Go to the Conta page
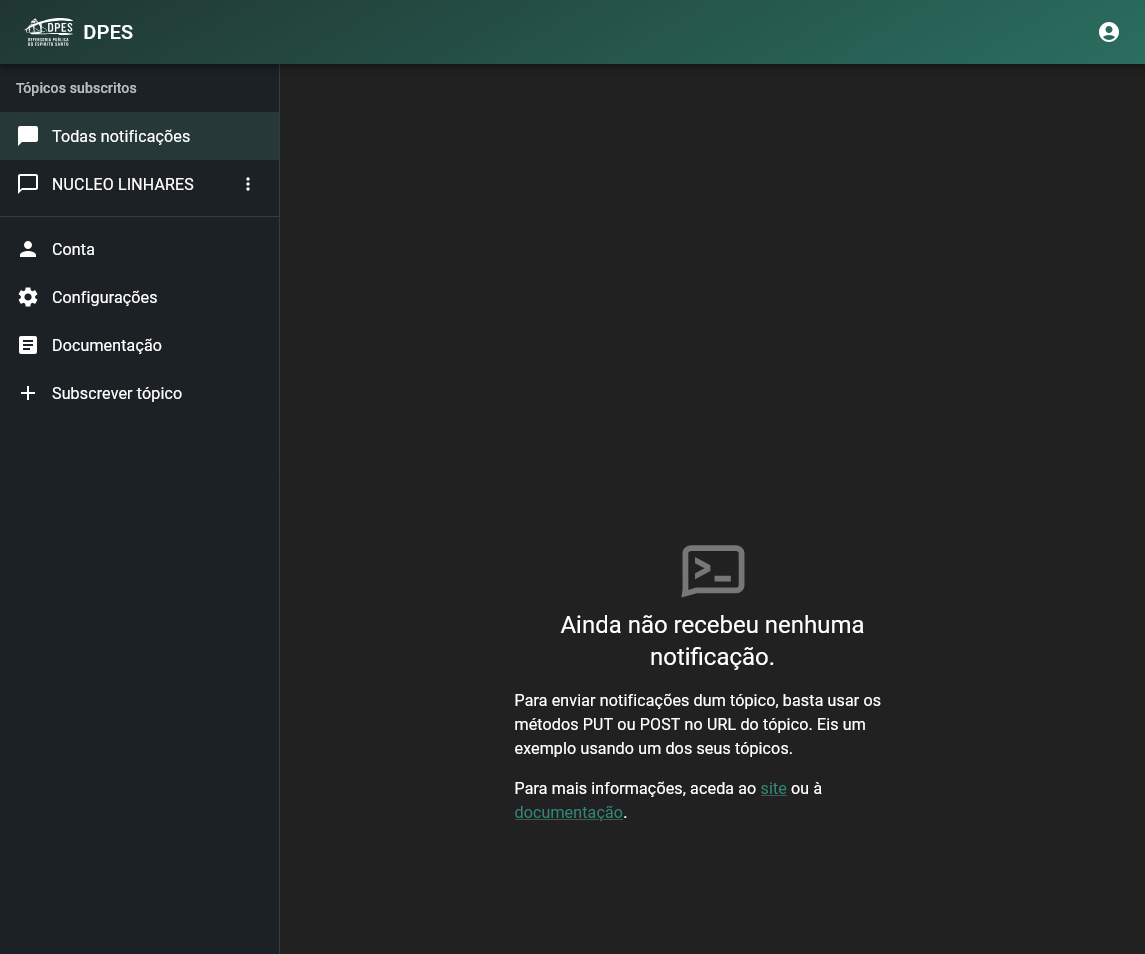This screenshot has height=954, width=1145. [139, 249]
